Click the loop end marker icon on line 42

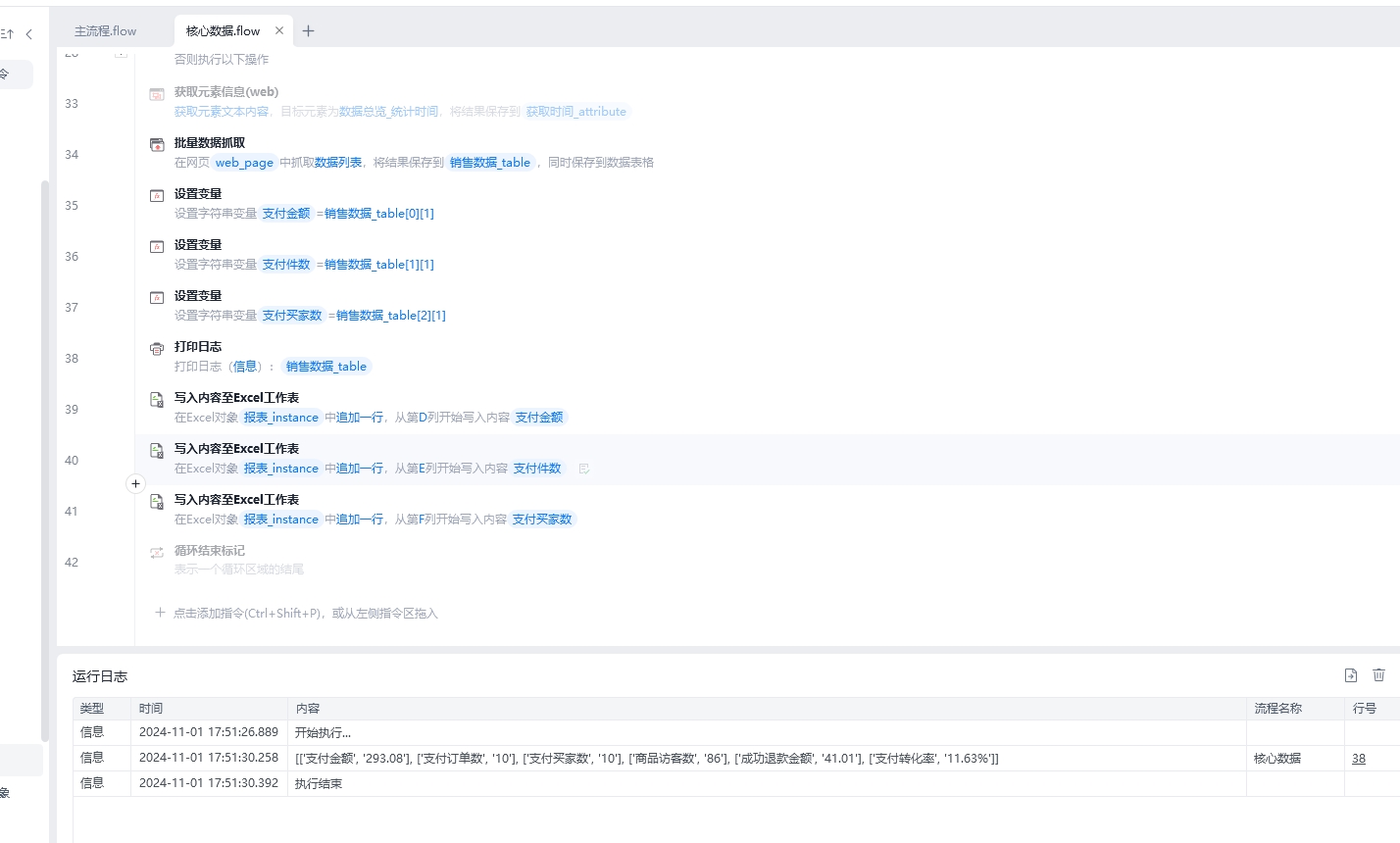[x=157, y=552]
